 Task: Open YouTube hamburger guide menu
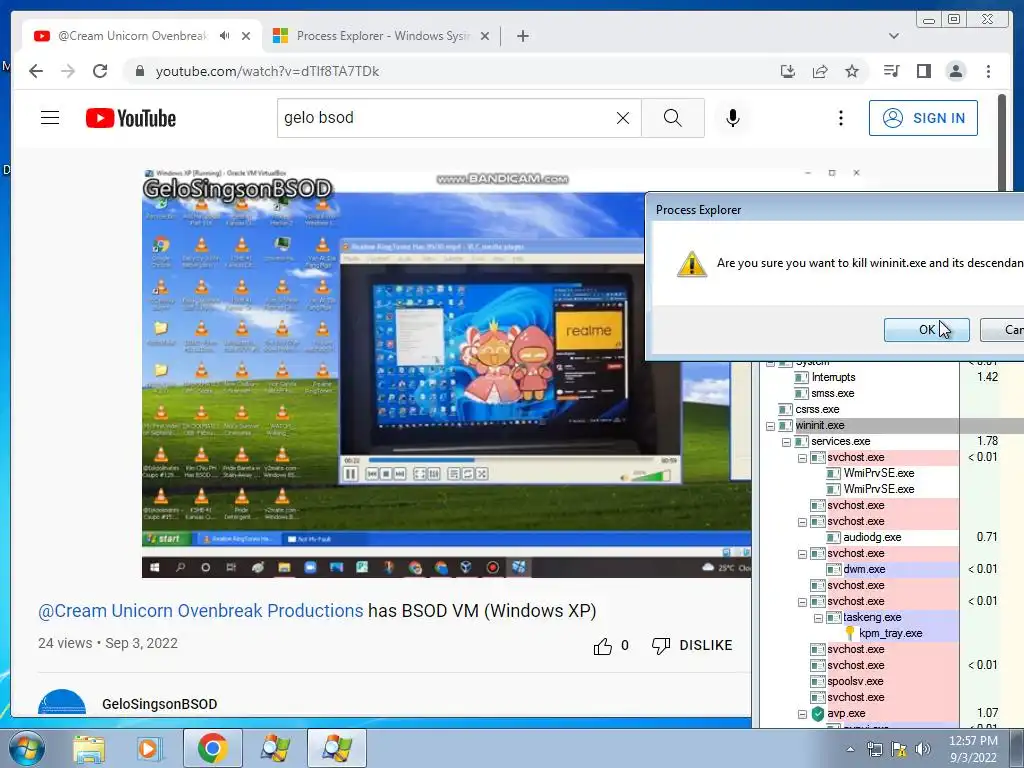click(50, 118)
